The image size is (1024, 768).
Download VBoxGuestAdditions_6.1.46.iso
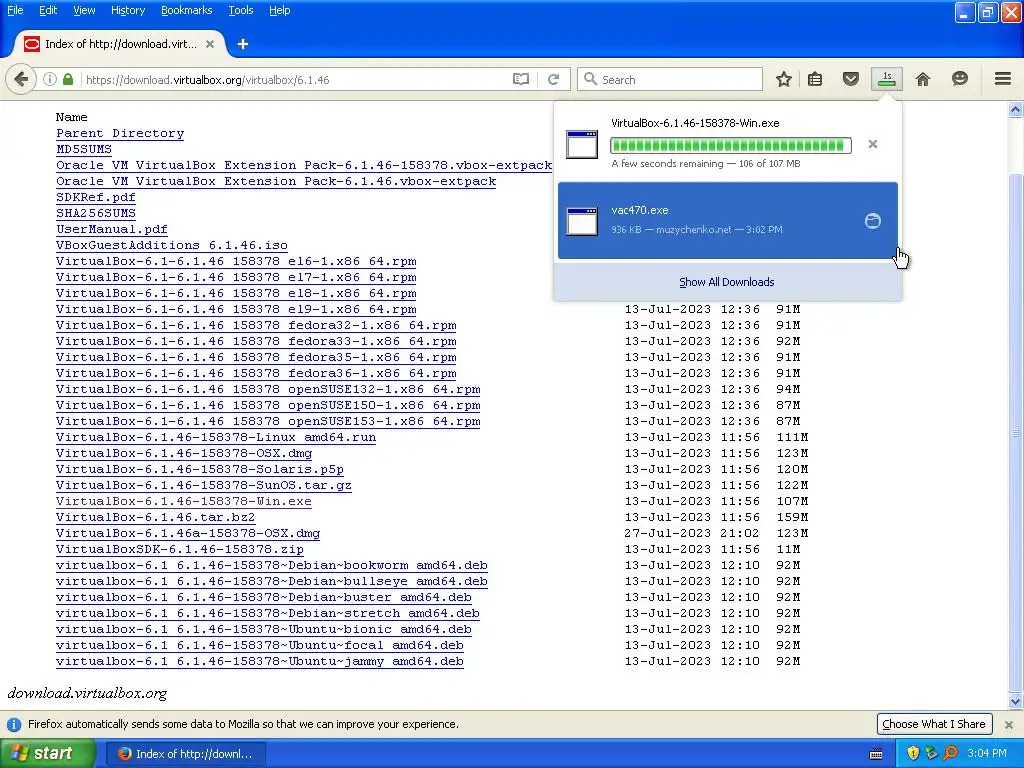(172, 245)
